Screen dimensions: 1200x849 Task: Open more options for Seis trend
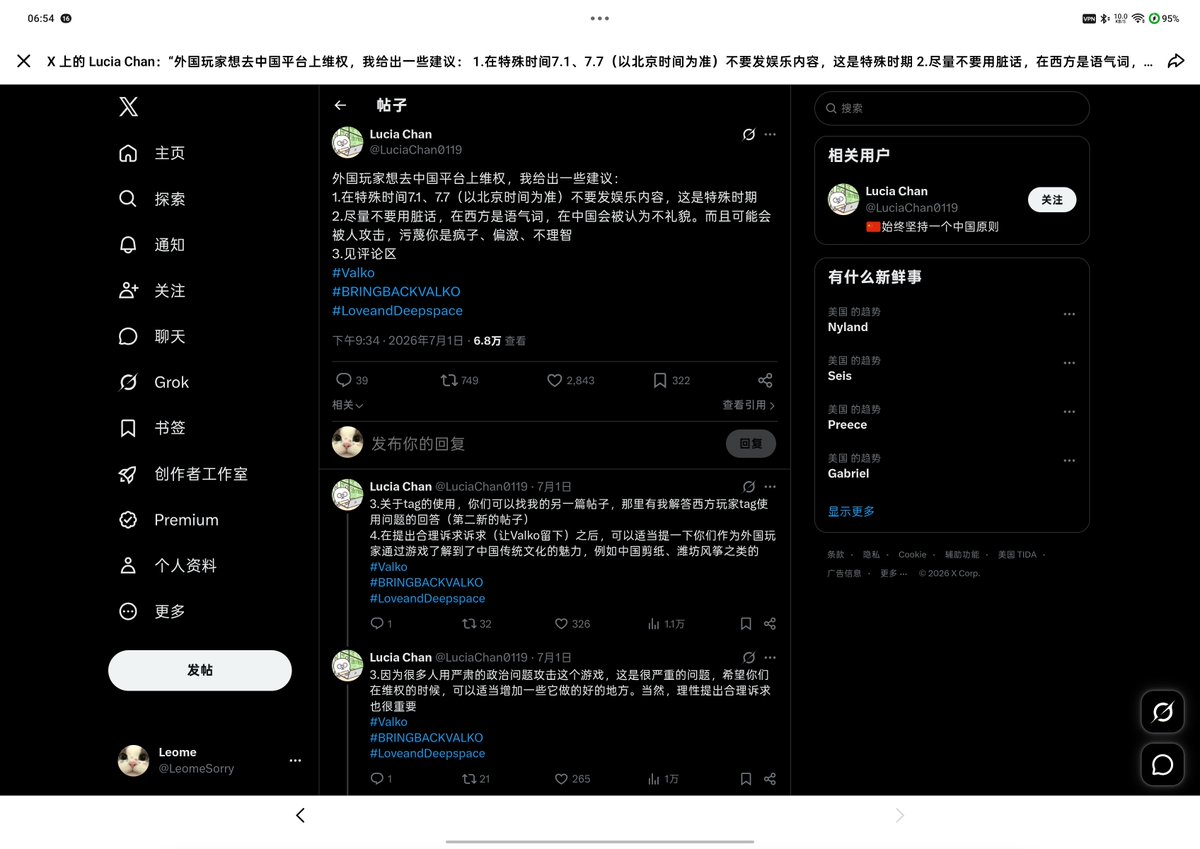pos(1069,363)
